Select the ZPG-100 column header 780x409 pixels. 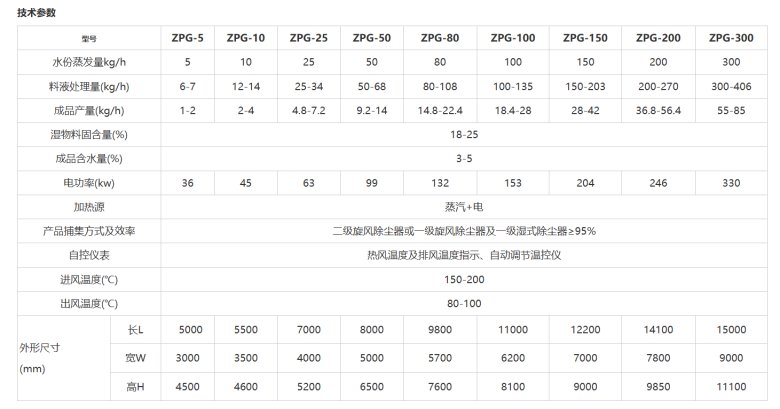click(x=512, y=38)
